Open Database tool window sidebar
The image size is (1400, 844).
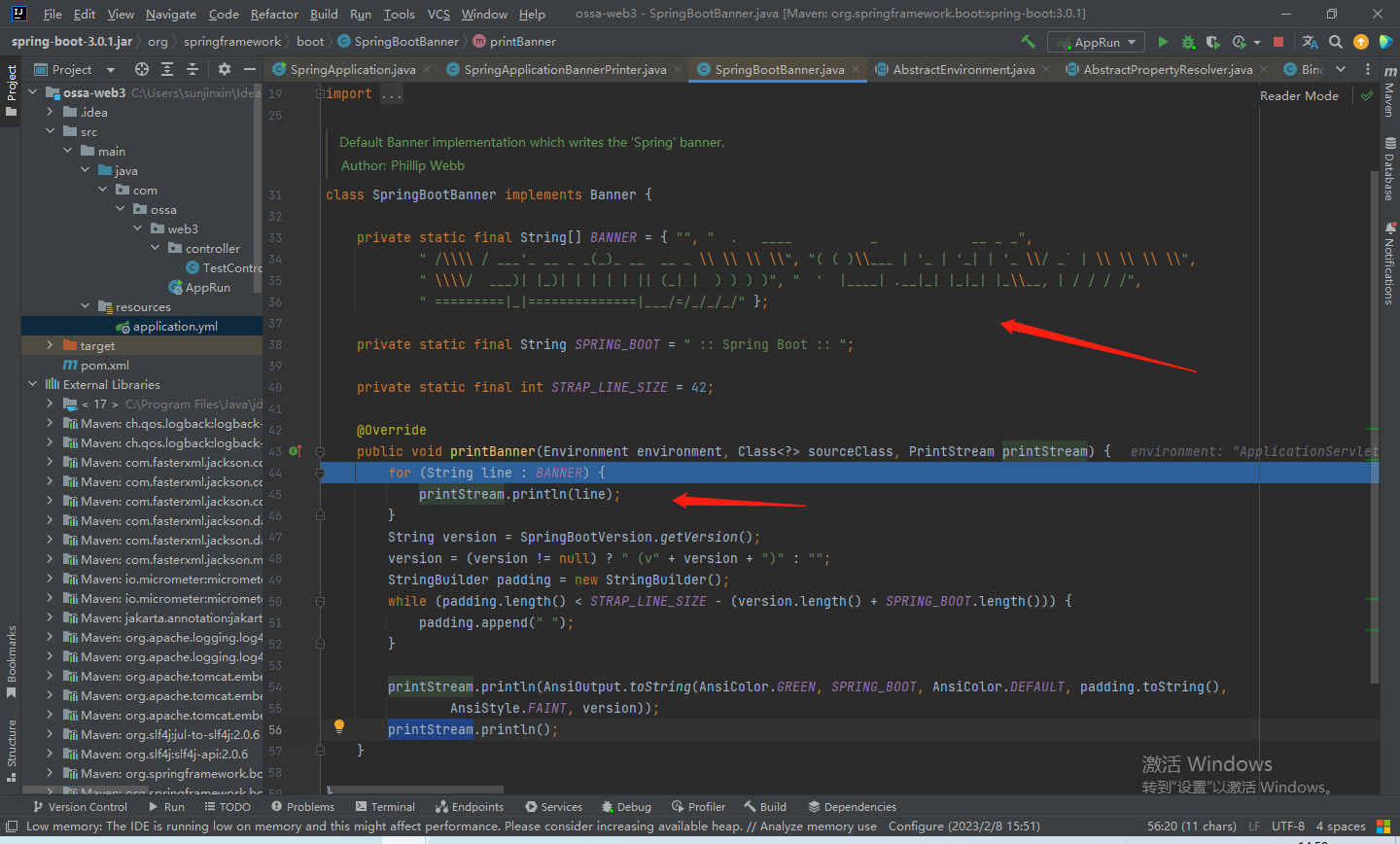[1389, 169]
